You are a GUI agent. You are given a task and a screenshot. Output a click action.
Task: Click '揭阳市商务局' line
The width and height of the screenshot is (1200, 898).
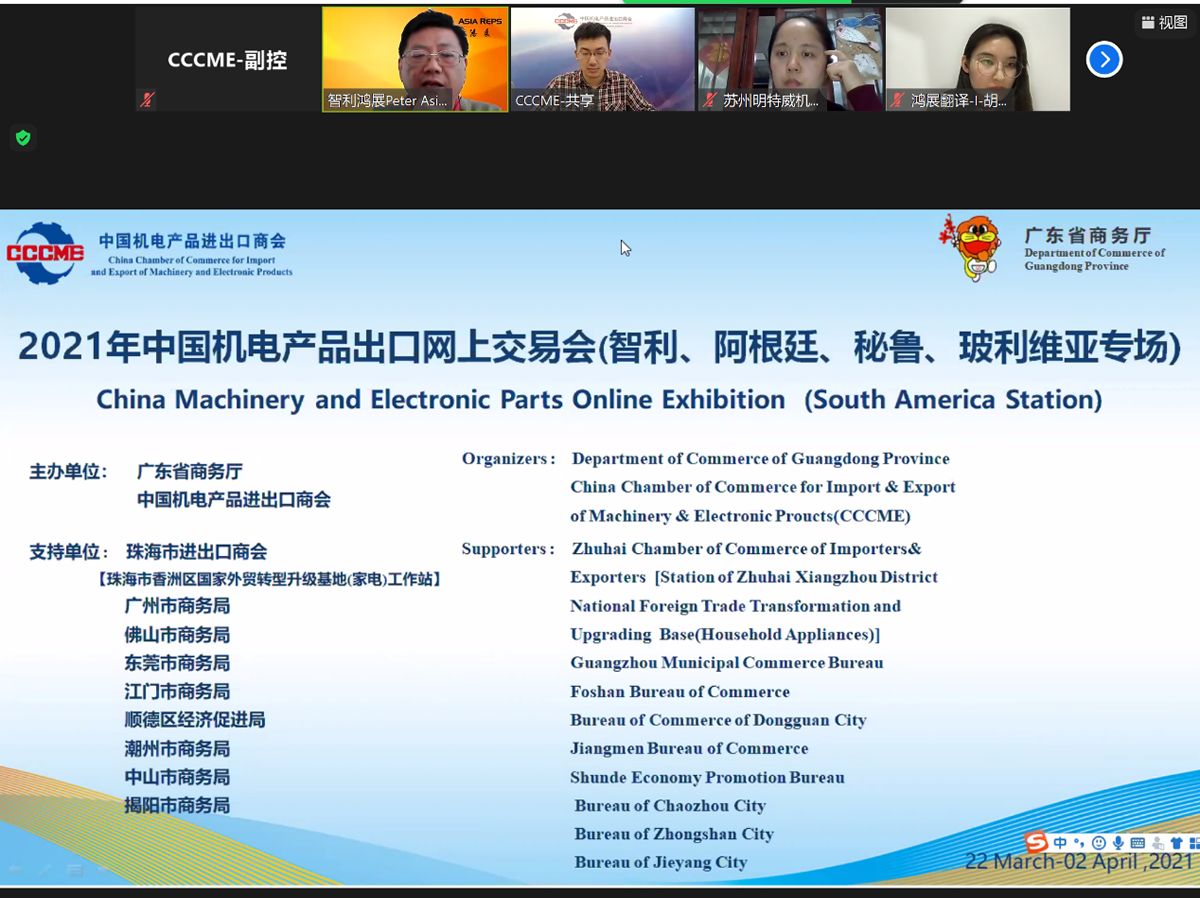click(177, 805)
